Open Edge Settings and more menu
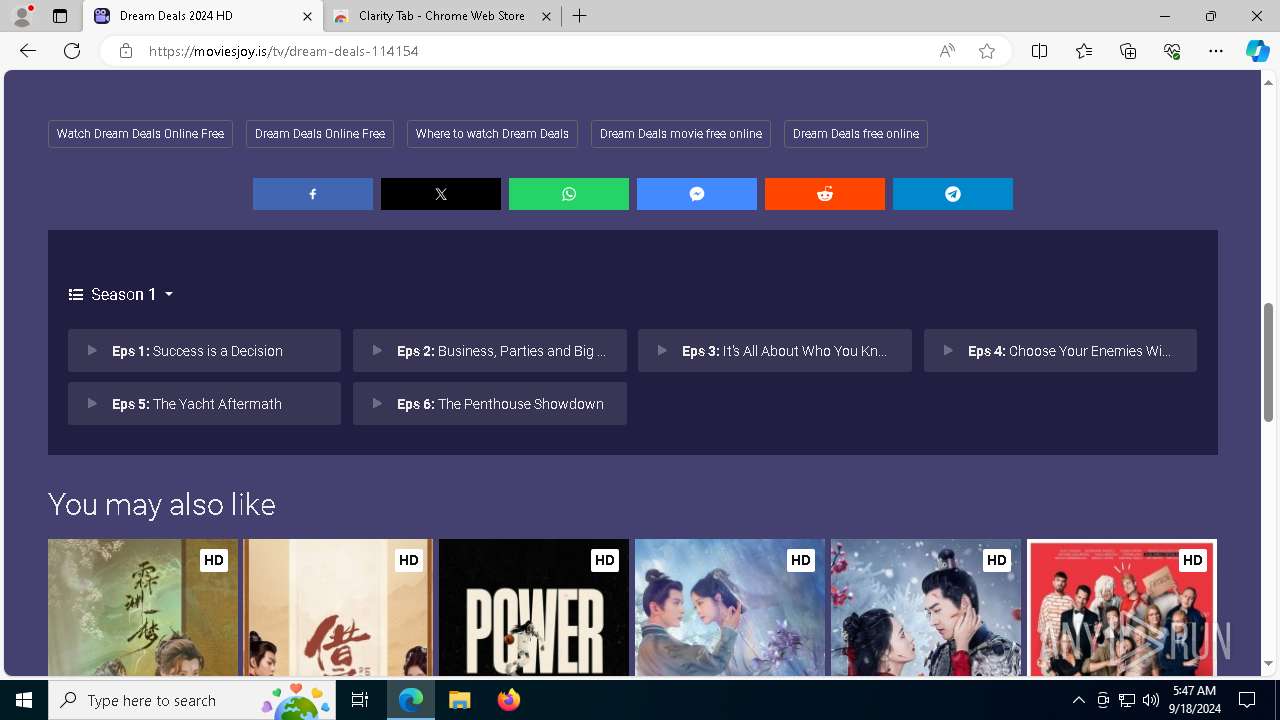 [1216, 51]
